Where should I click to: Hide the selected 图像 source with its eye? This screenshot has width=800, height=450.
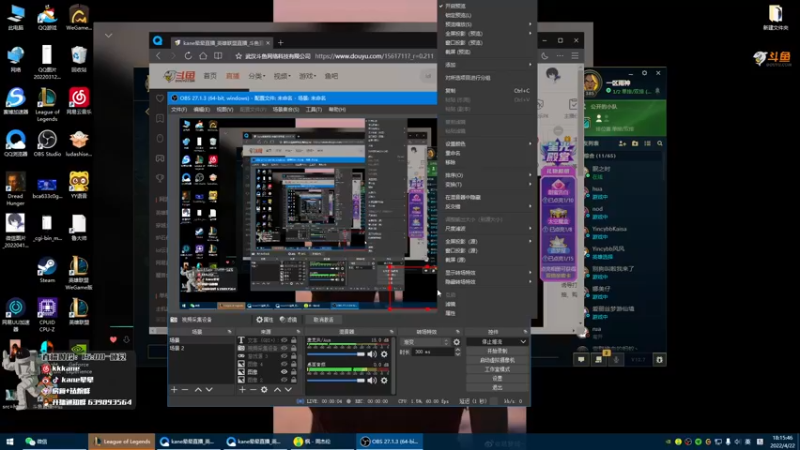coord(284,372)
